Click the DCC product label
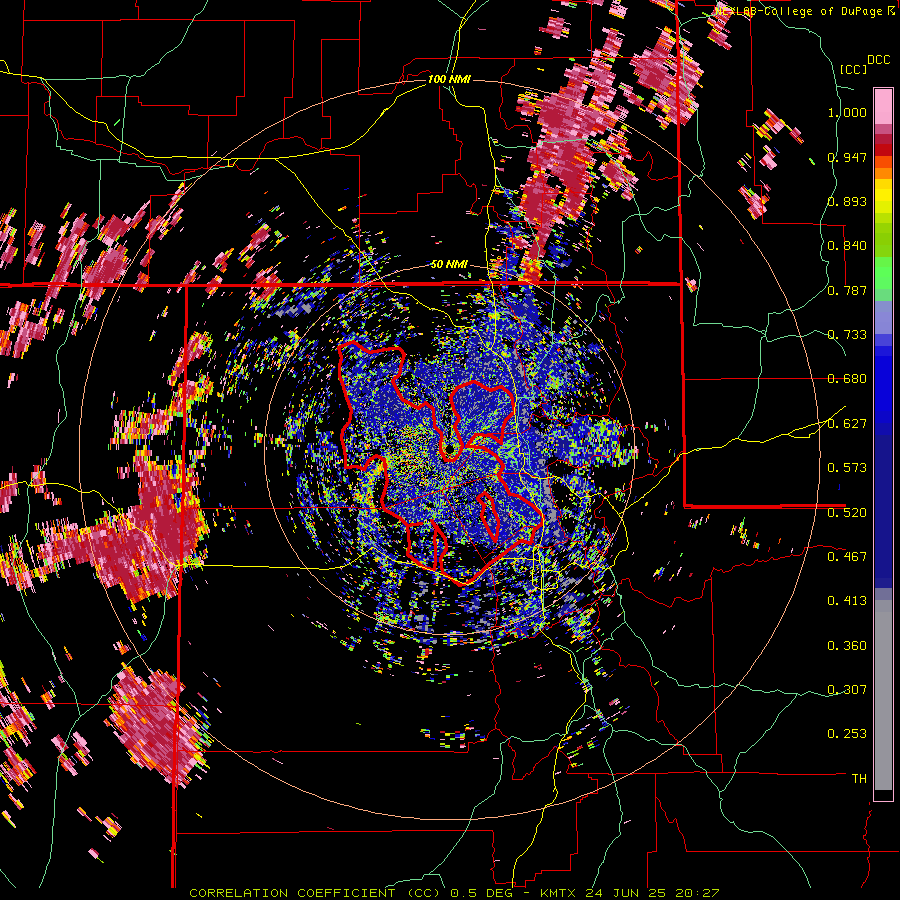Image resolution: width=900 pixels, height=900 pixels. [x=878, y=60]
